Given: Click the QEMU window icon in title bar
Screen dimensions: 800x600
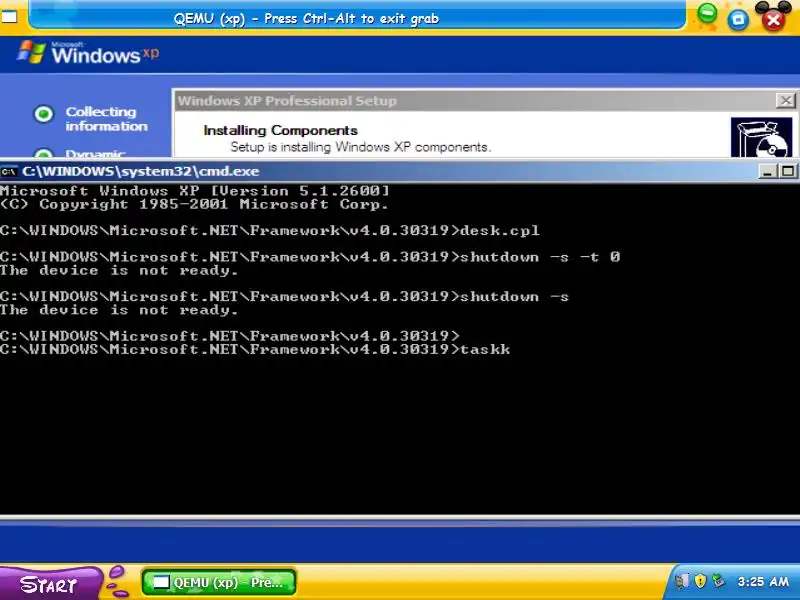Looking at the screenshot, I should click(x=8, y=16).
